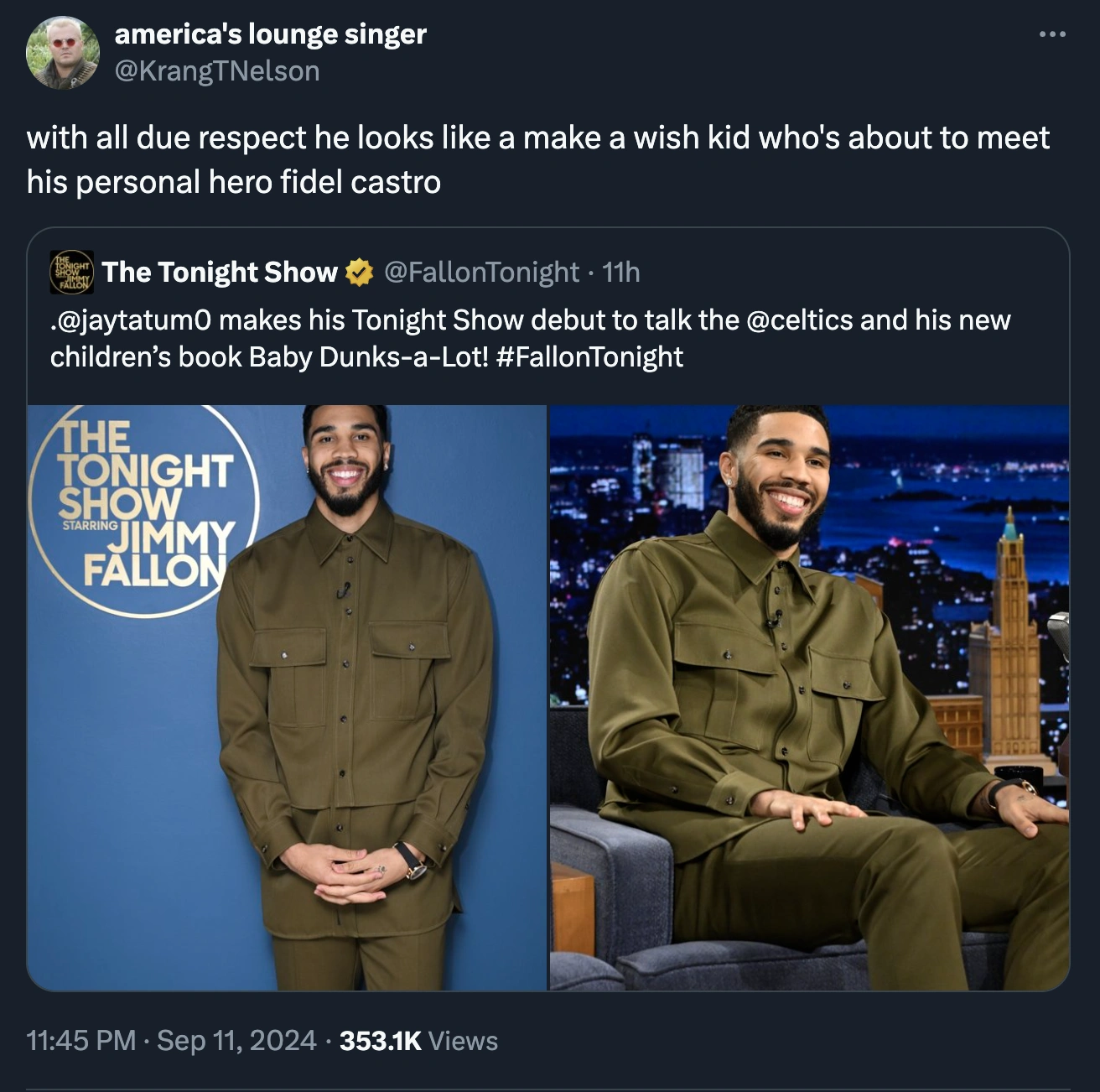Click the 353.1K Views count

point(418,1040)
